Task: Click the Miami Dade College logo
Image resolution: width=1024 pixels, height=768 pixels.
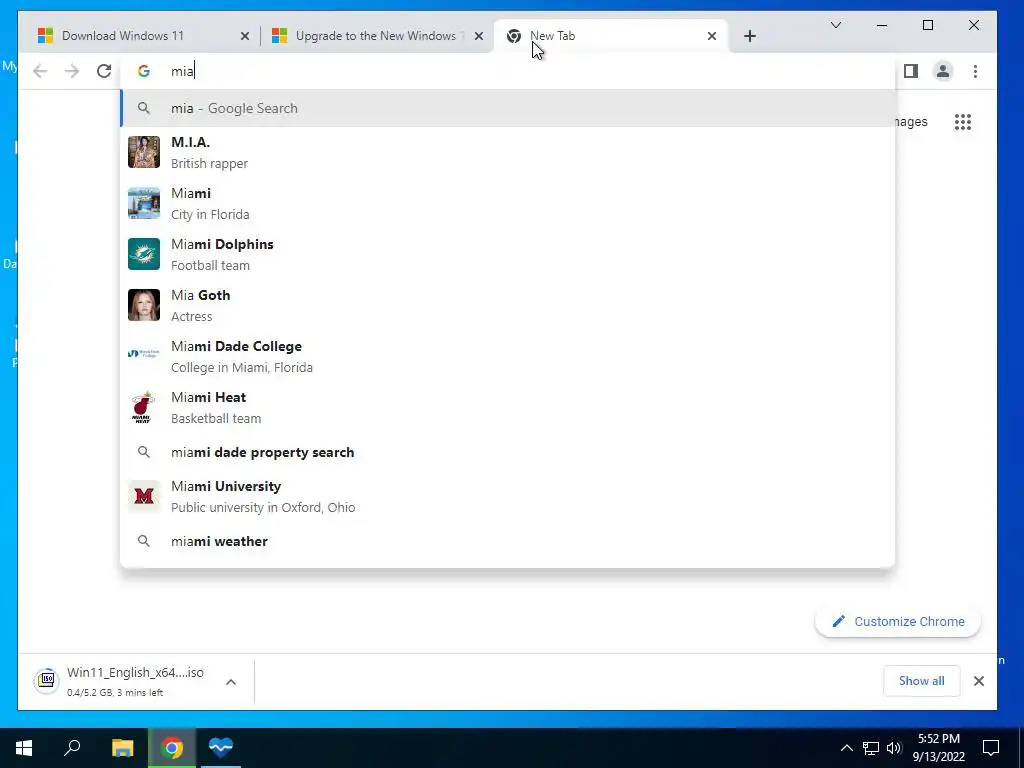Action: 144,353
